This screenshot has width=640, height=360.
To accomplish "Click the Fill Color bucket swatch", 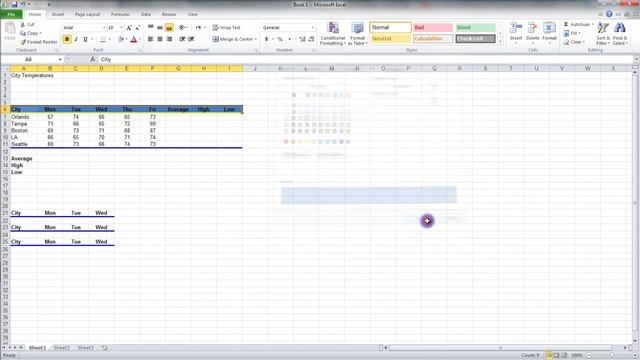I will pos(121,39).
